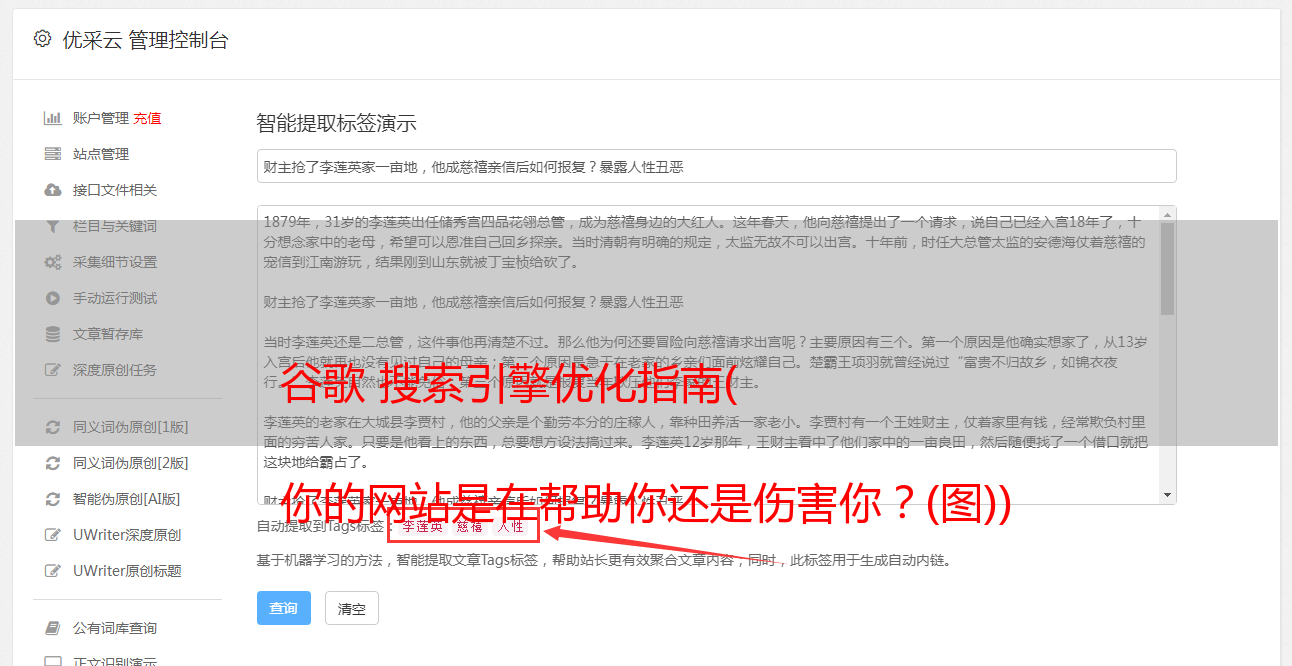Click the edit icon beside UWriter原创标题
The width and height of the screenshot is (1292, 666).
pyautogui.click(x=53, y=571)
